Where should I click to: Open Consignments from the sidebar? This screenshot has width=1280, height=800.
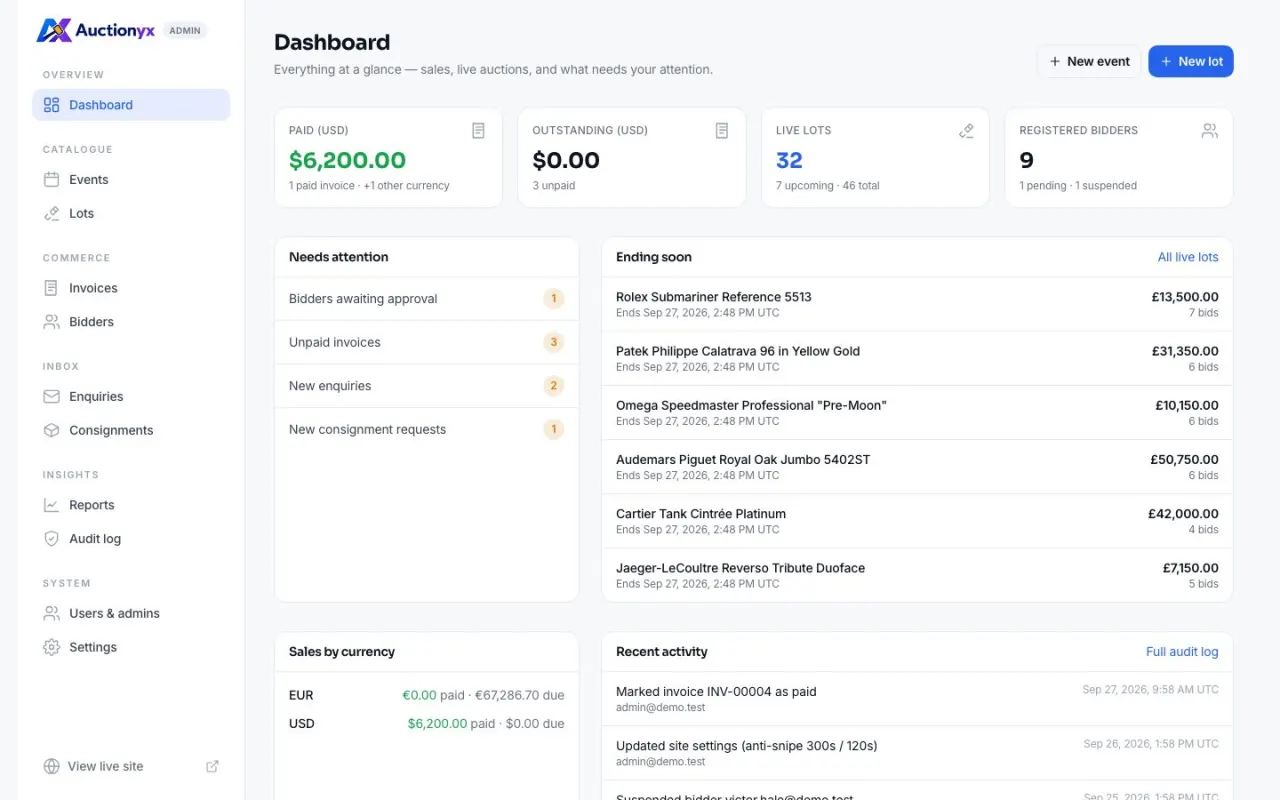pos(131,431)
